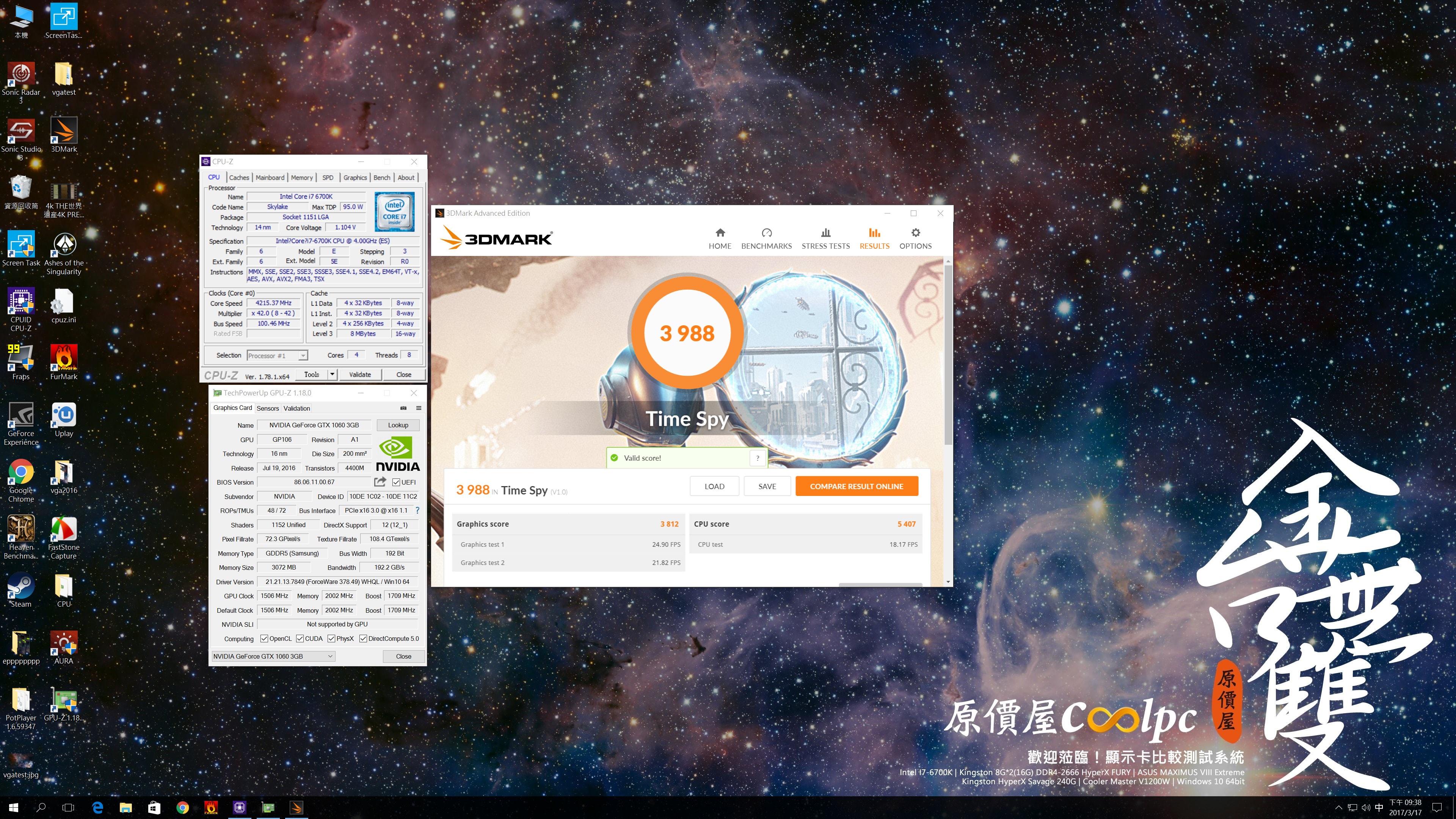Open the Steam desktop shortcut
The image size is (1456, 819).
(x=21, y=590)
